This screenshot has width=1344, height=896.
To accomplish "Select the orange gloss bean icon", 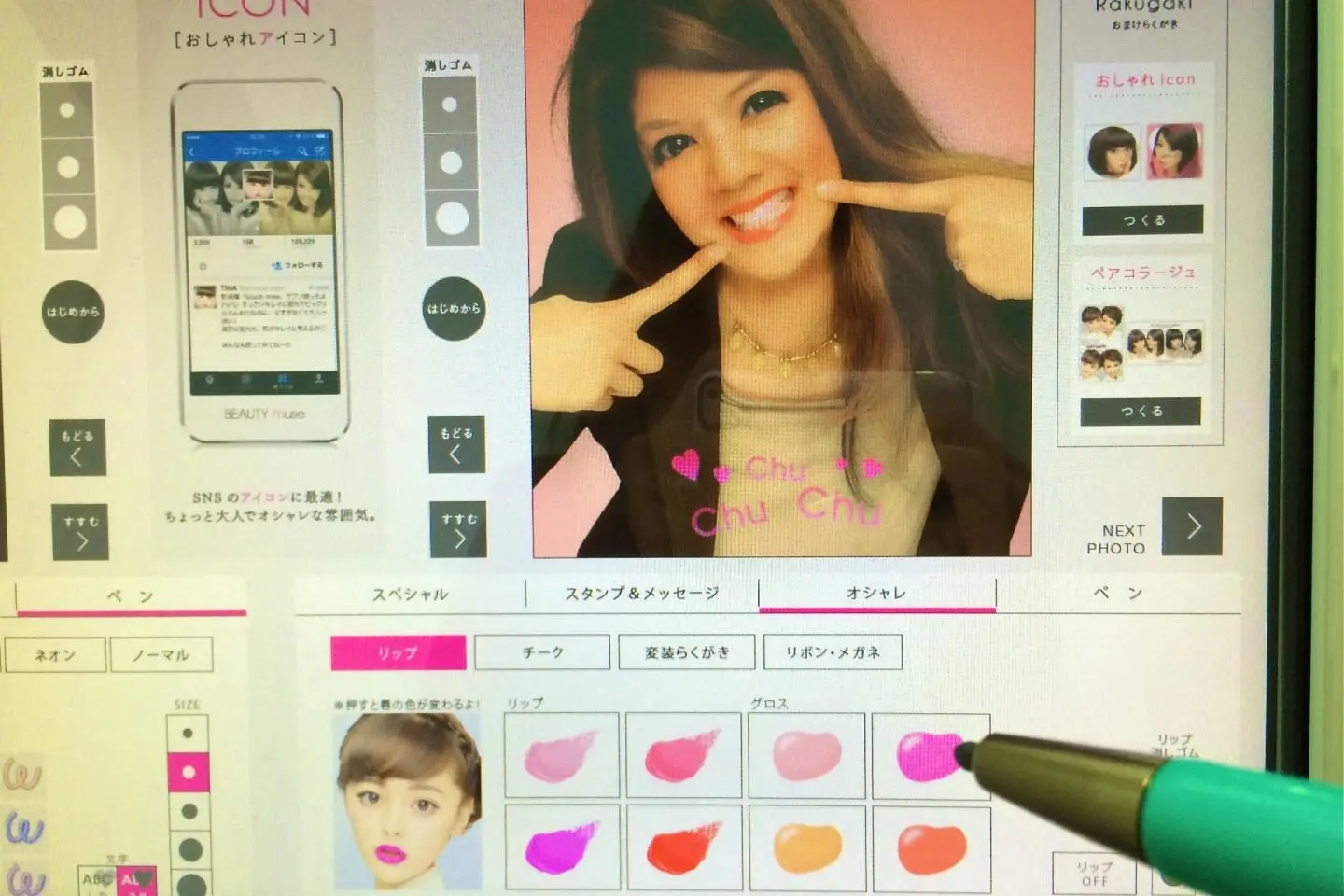I will tap(806, 848).
